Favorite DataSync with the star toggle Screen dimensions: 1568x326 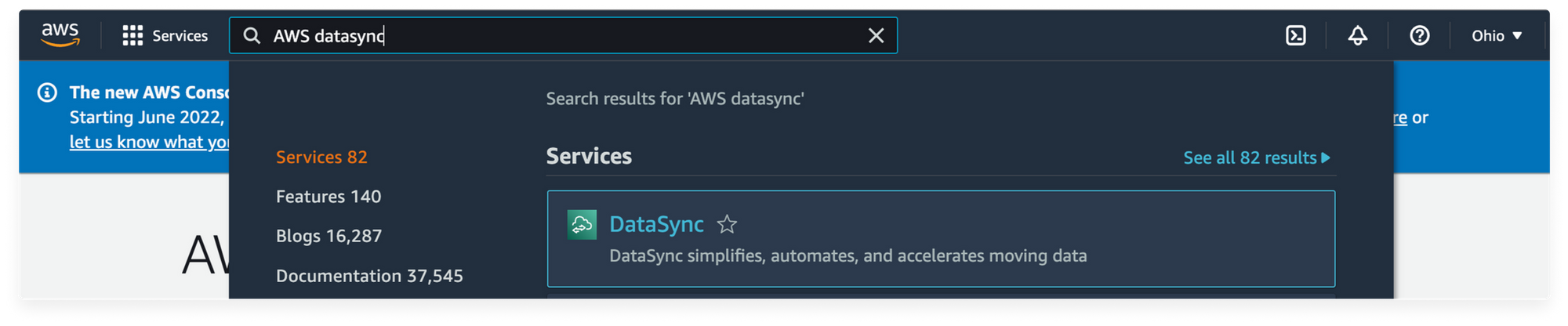click(x=727, y=224)
